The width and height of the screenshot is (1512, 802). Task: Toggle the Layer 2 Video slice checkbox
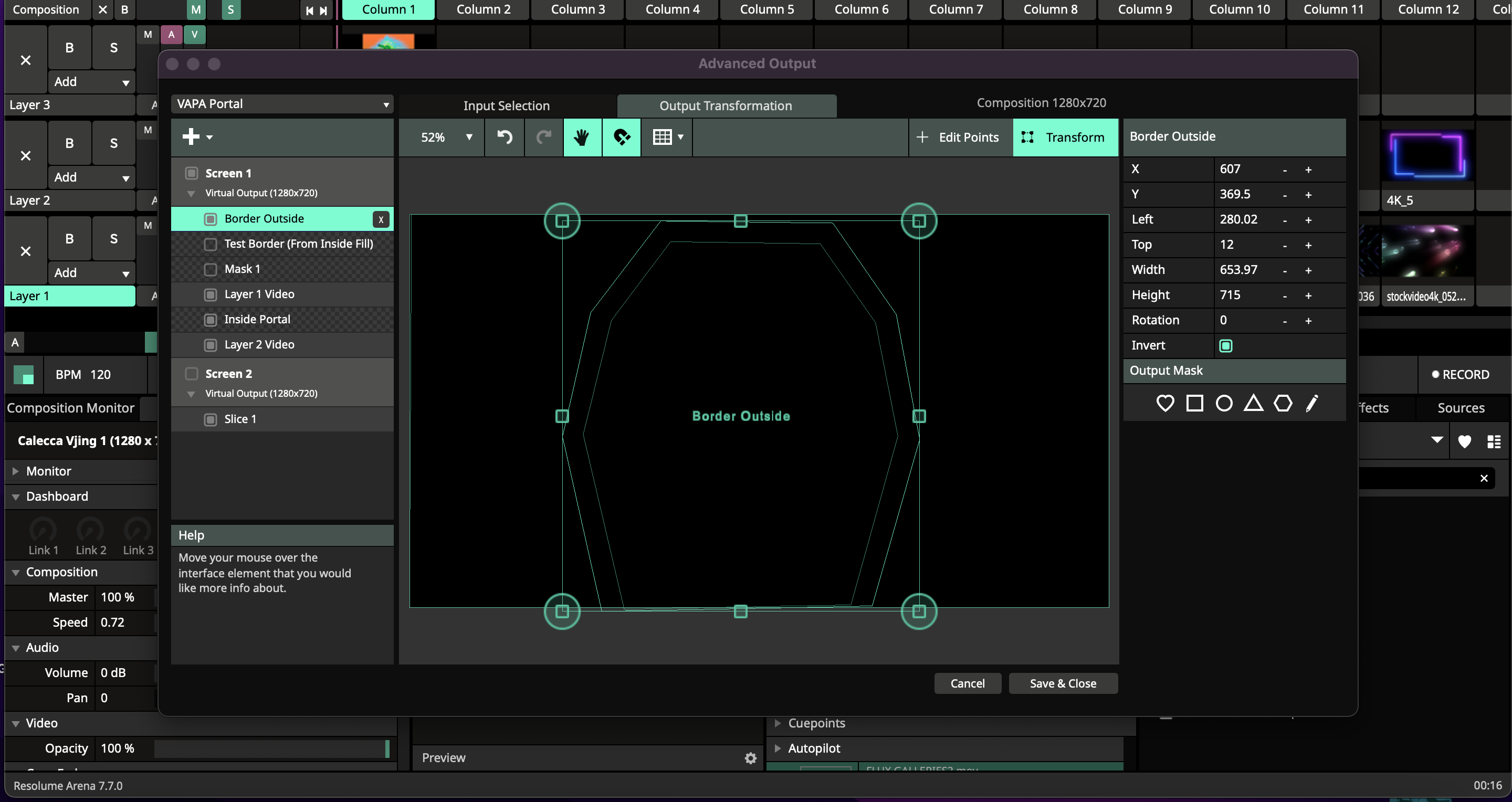pyautogui.click(x=210, y=345)
